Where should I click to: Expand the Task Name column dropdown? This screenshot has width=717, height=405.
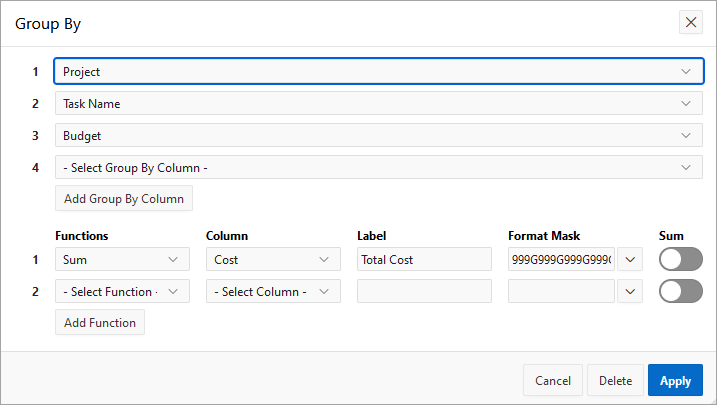click(378, 103)
